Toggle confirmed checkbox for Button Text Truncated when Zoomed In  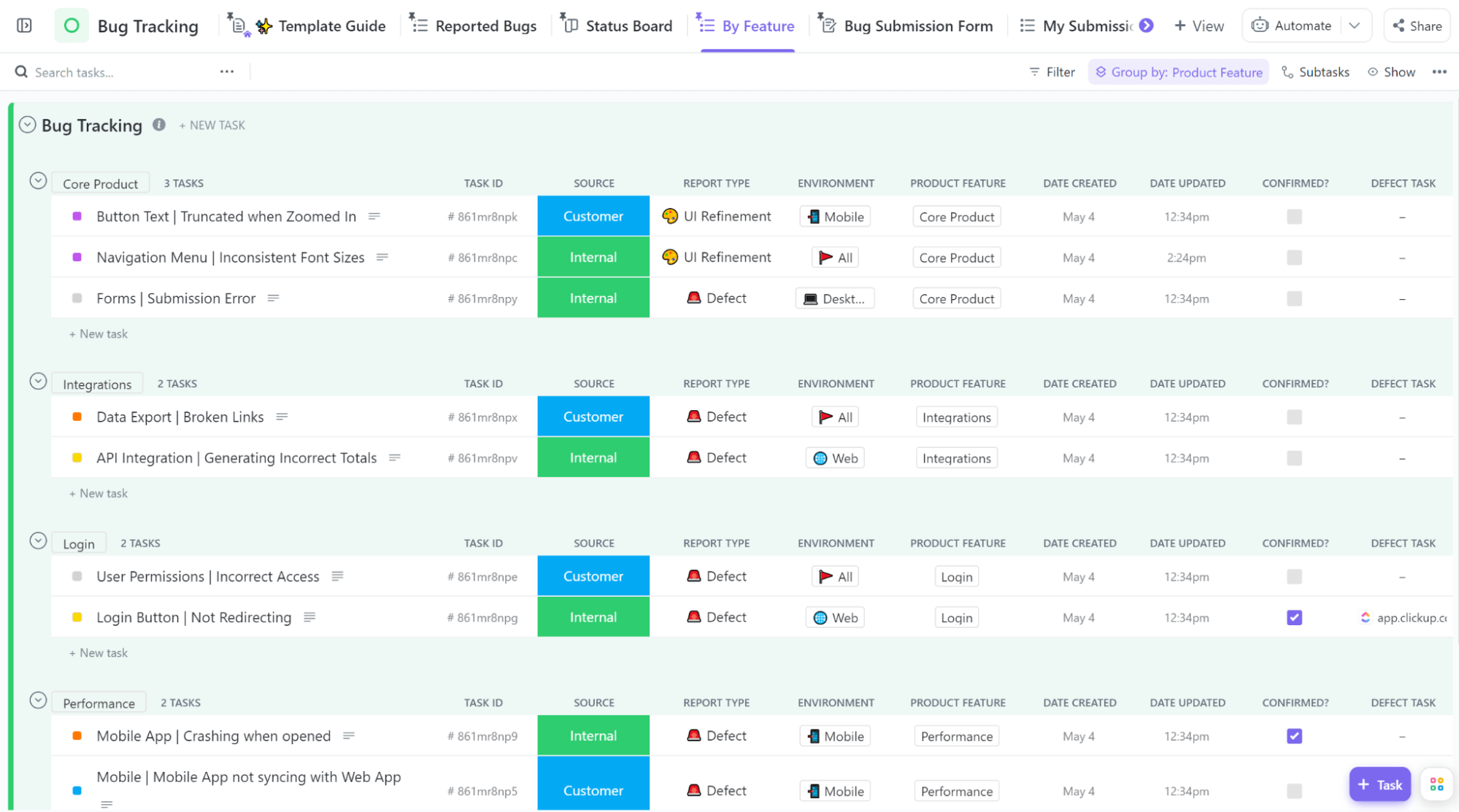tap(1295, 217)
